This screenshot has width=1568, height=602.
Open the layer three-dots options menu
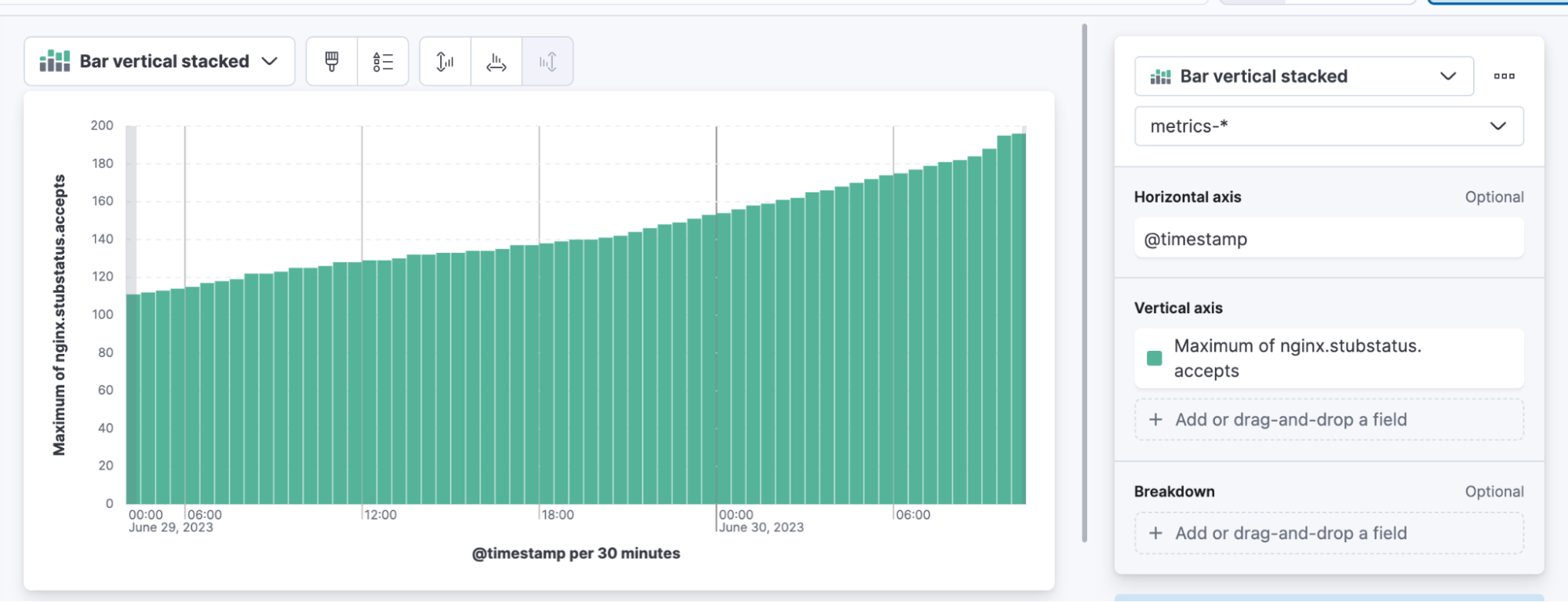click(x=1504, y=76)
